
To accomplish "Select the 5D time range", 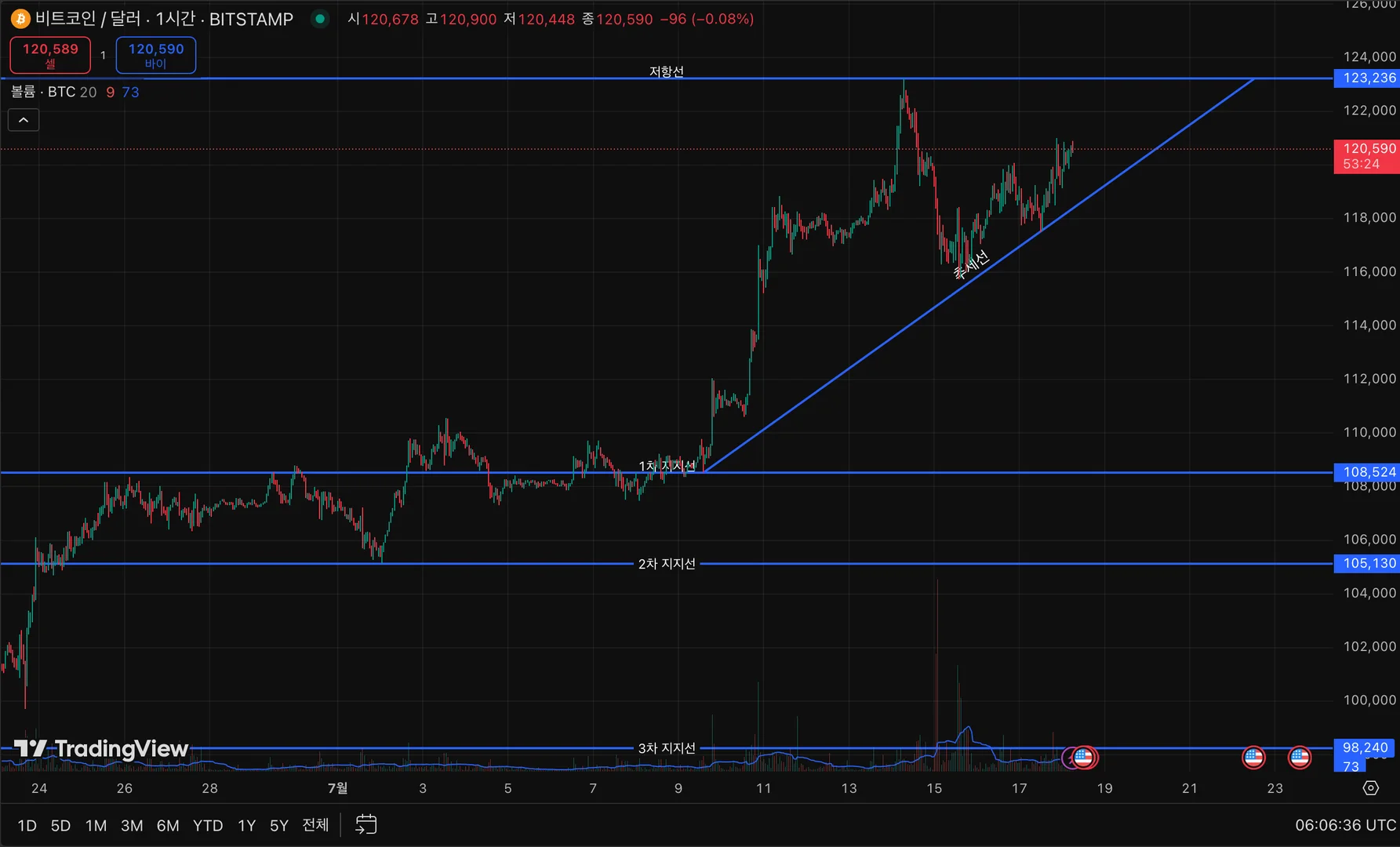I will pos(60,825).
